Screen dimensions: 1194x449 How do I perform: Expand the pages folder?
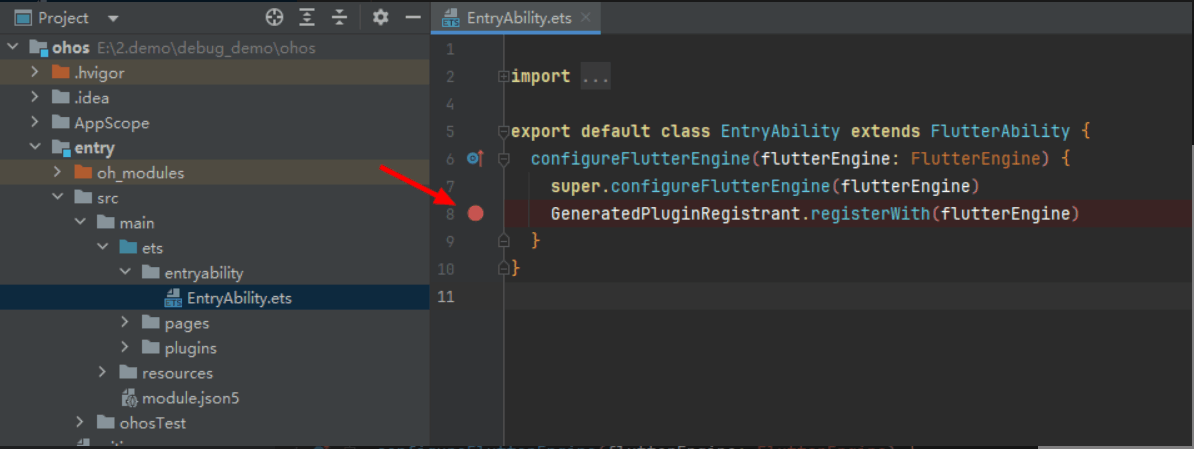click(x=126, y=323)
